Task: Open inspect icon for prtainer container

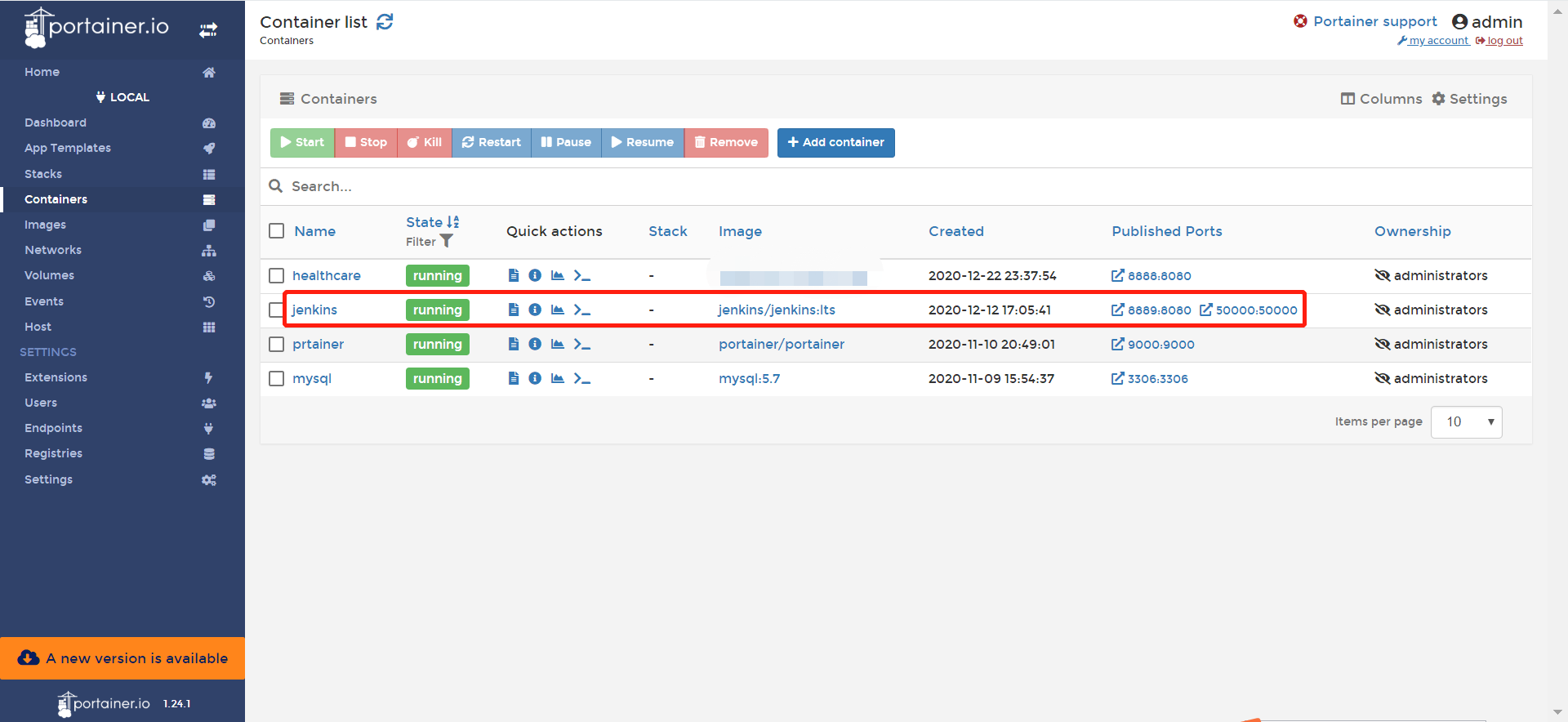Action: pyautogui.click(x=535, y=344)
